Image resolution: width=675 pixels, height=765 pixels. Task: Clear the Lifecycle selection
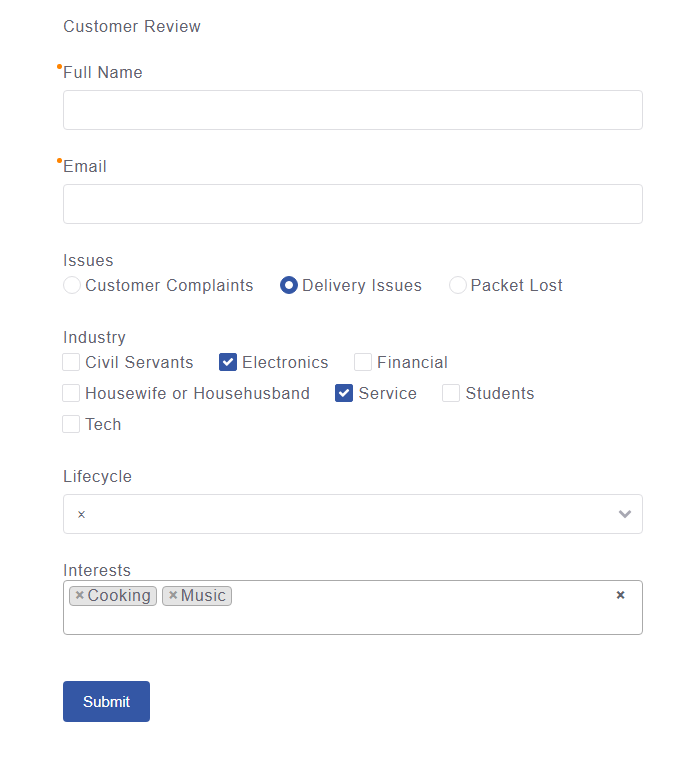(x=81, y=514)
